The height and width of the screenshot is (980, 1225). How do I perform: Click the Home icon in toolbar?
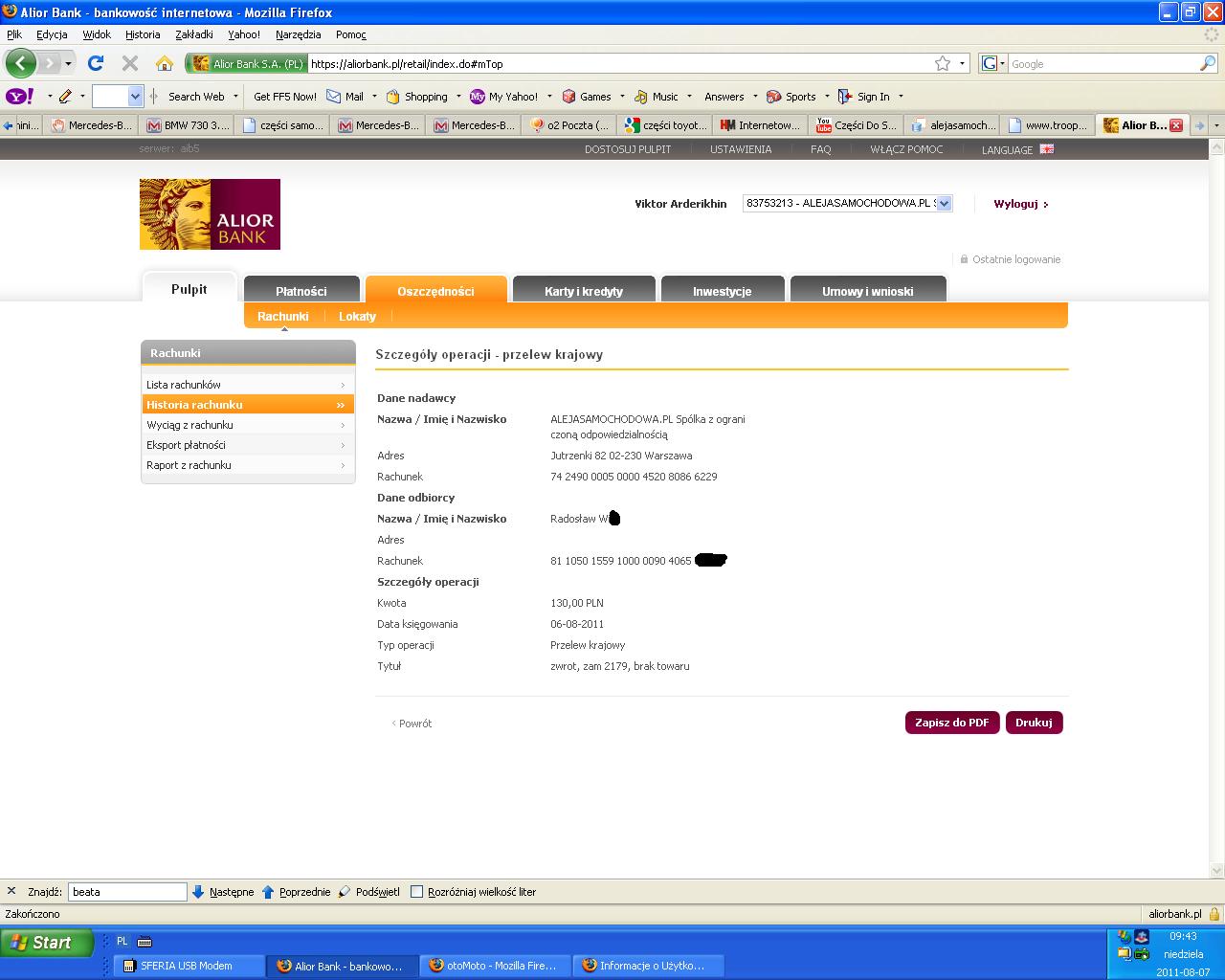click(x=165, y=63)
